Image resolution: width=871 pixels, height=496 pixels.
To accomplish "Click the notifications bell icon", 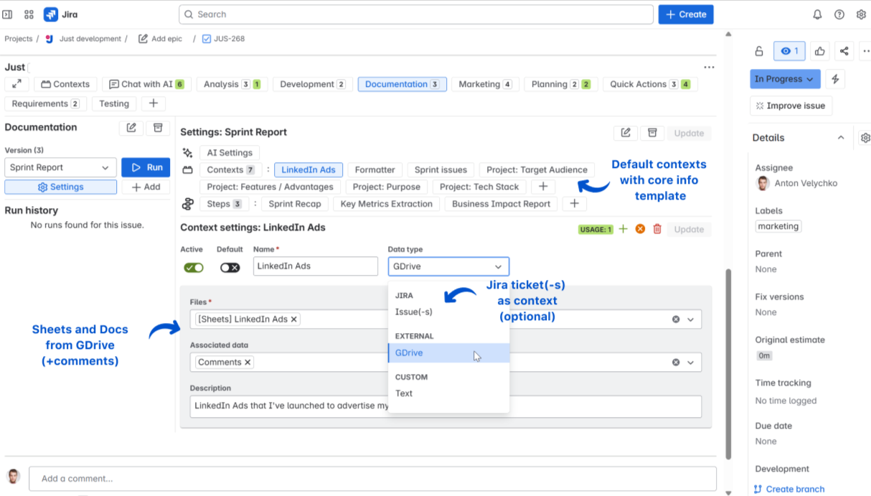I will tap(817, 15).
